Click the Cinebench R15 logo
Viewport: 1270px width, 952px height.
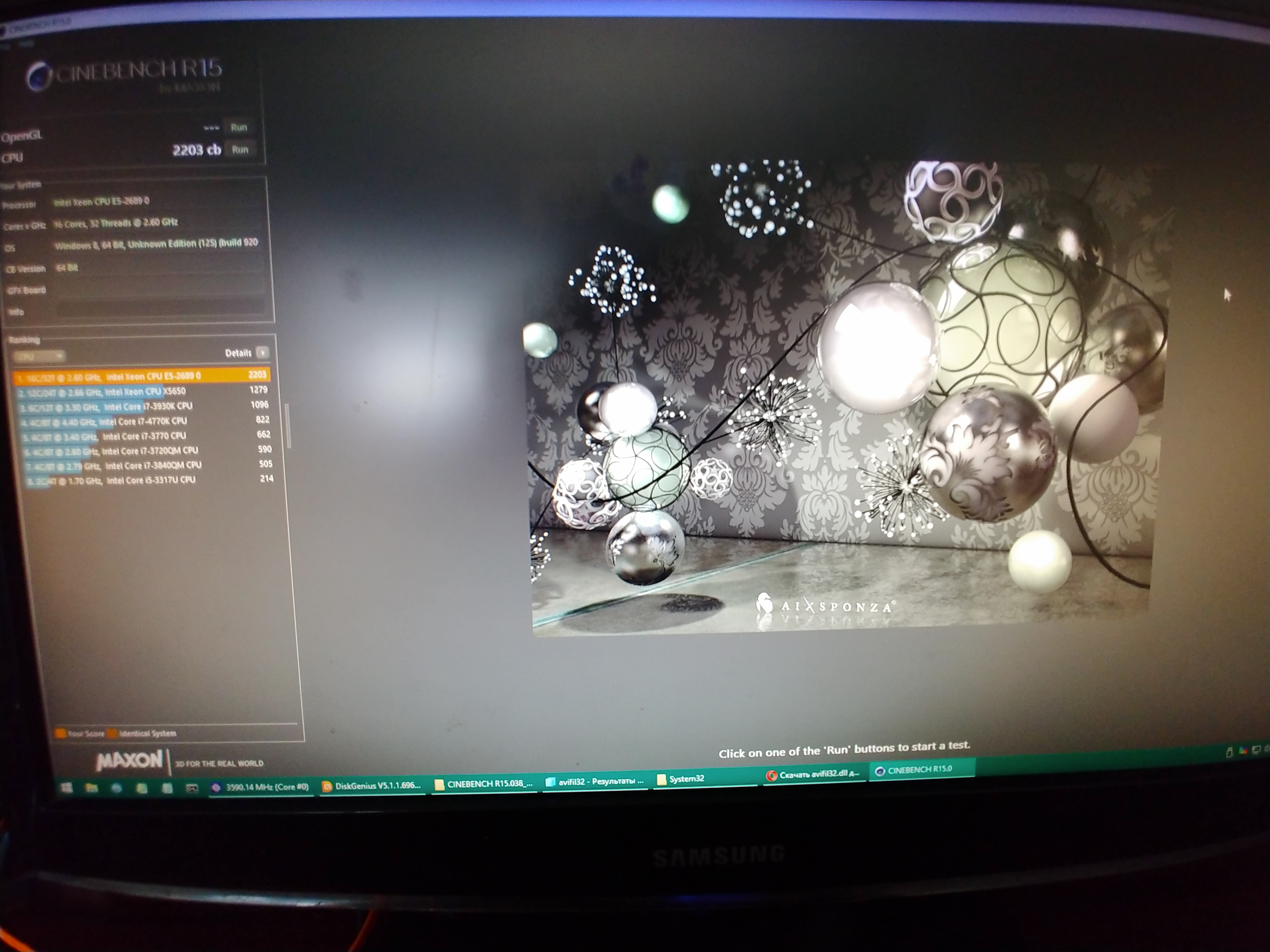coord(124,75)
